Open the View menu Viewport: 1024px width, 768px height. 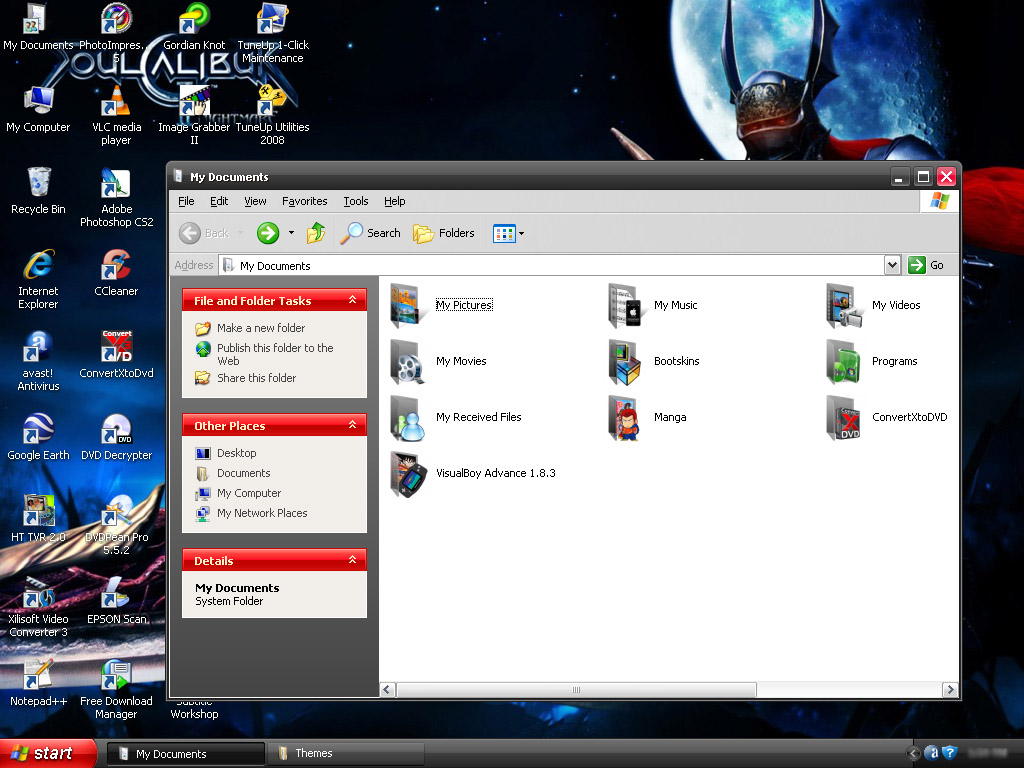(255, 201)
